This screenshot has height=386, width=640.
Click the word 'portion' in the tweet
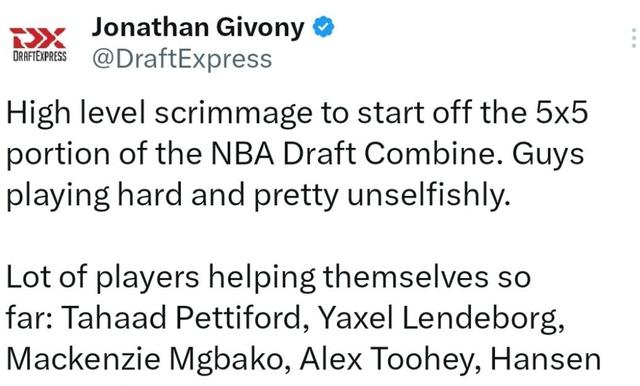coord(58,155)
